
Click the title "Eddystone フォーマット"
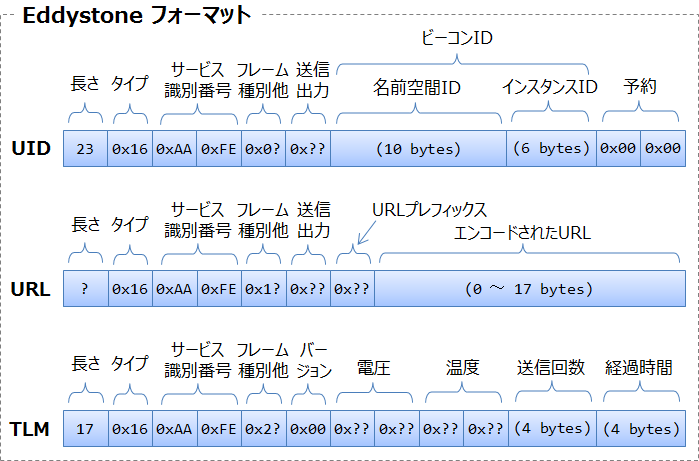point(137,16)
